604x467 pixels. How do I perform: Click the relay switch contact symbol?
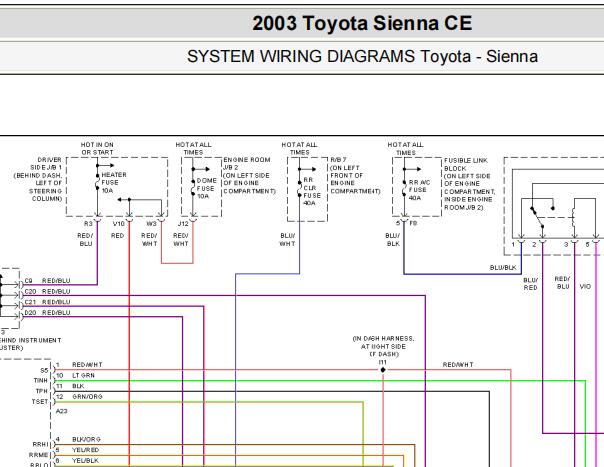tap(538, 218)
